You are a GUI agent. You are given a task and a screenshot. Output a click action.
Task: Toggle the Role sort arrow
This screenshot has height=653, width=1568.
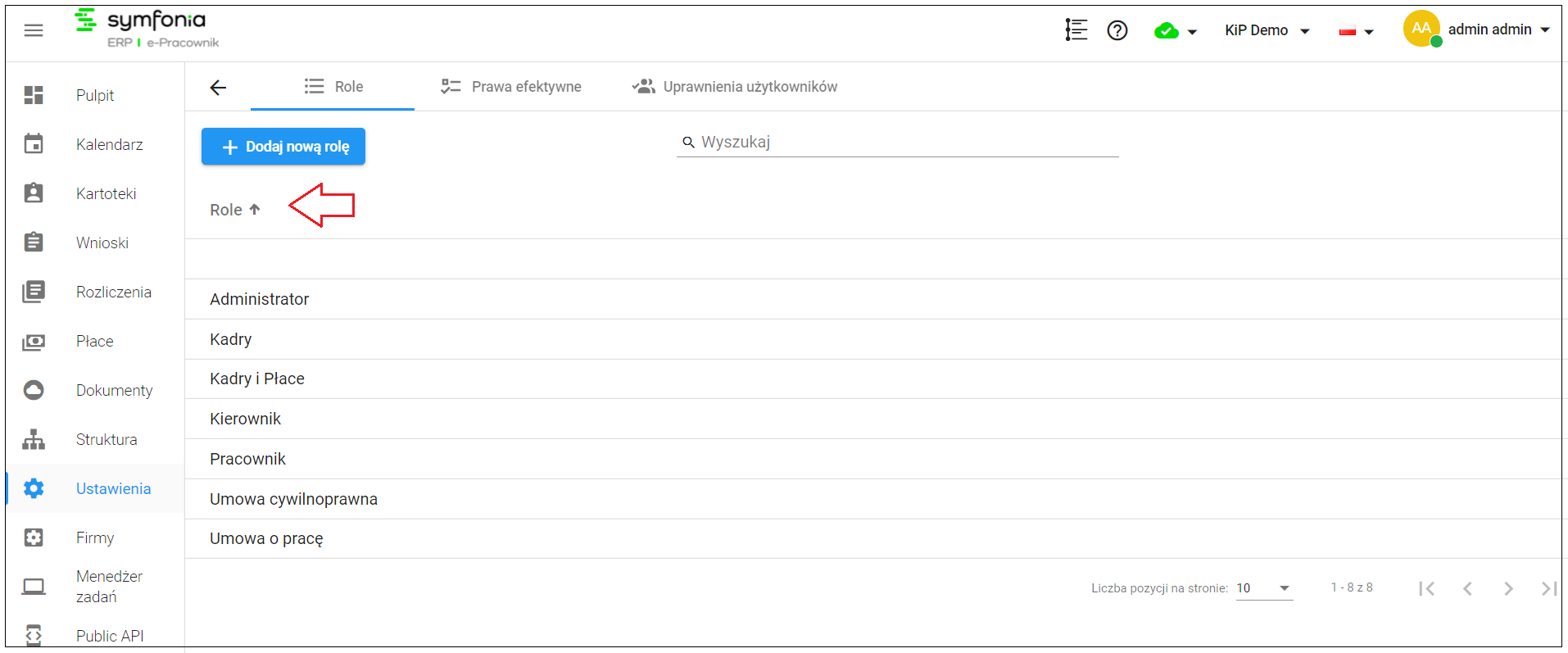(x=255, y=210)
